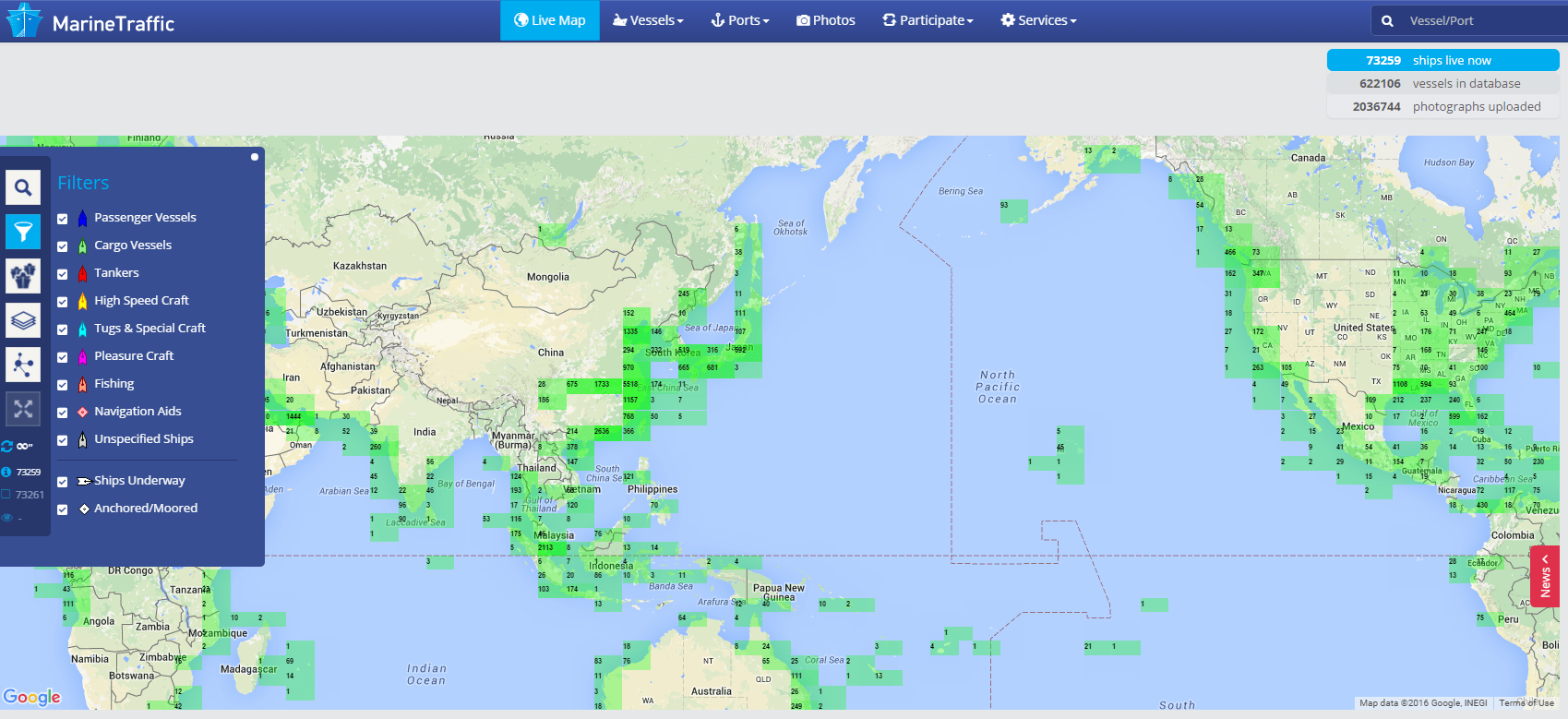Screen dimensions: 1568x719
Task: Toggle the High Speed Craft checkbox
Action: (63, 302)
